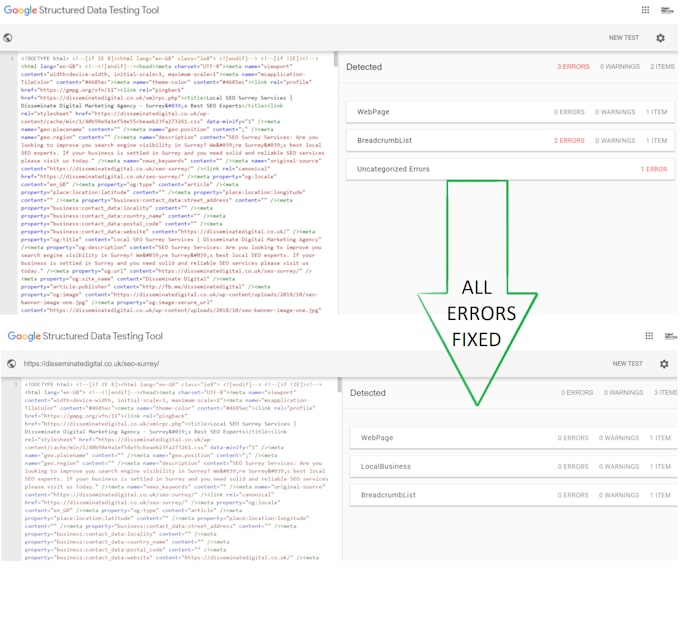Image resolution: width=680 pixels, height=638 pixels.
Task: Click lower code pane scrollbar thumb
Action: click(340, 385)
